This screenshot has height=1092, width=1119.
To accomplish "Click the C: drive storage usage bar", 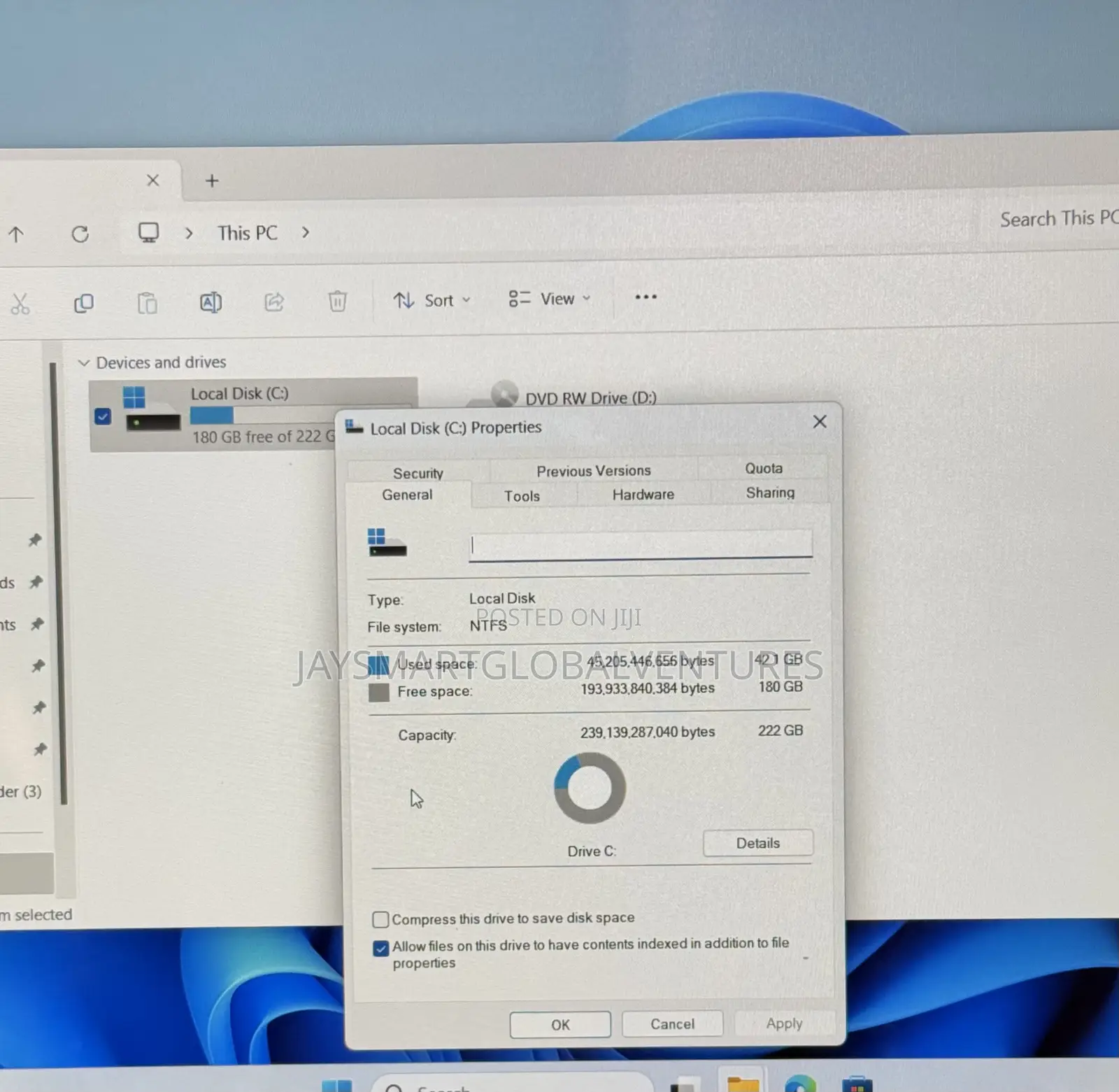I will tap(301, 415).
